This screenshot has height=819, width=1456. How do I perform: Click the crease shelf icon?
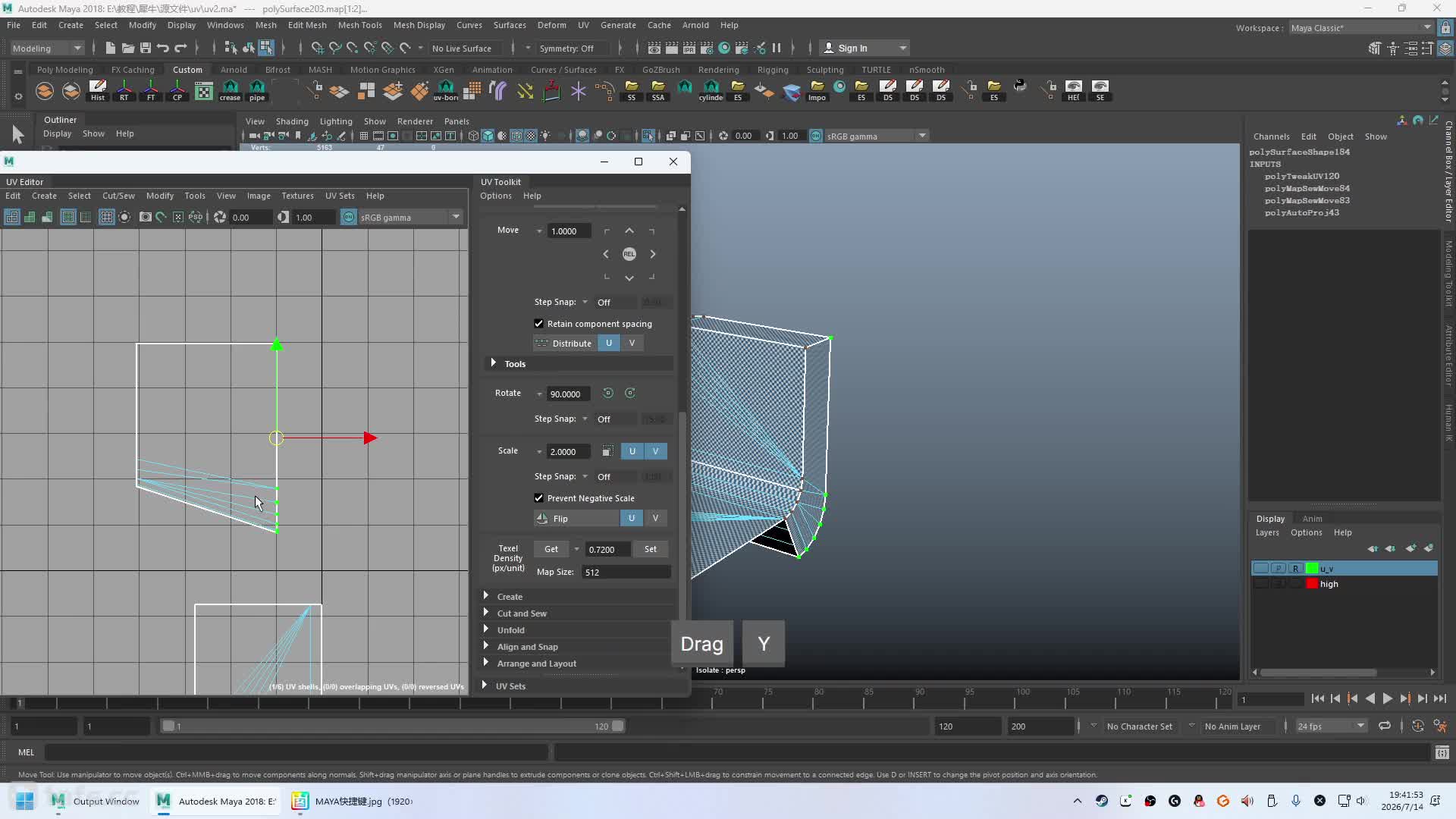[230, 90]
